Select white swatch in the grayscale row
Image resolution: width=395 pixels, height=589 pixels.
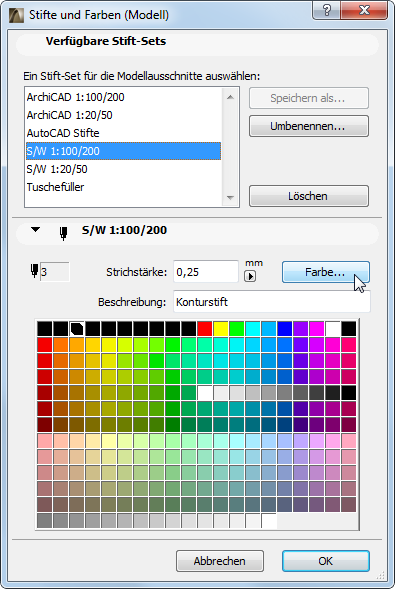click(205, 393)
